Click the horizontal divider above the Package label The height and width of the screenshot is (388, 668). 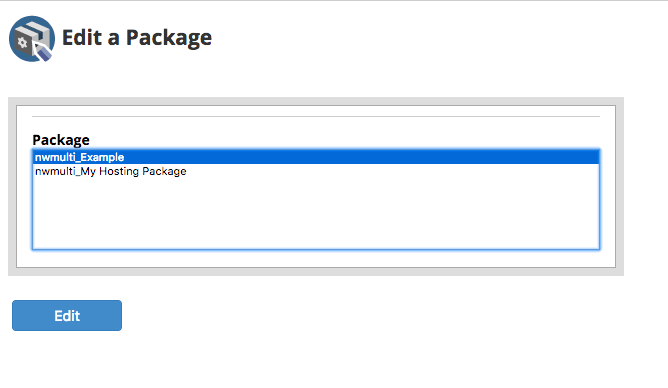click(316, 116)
